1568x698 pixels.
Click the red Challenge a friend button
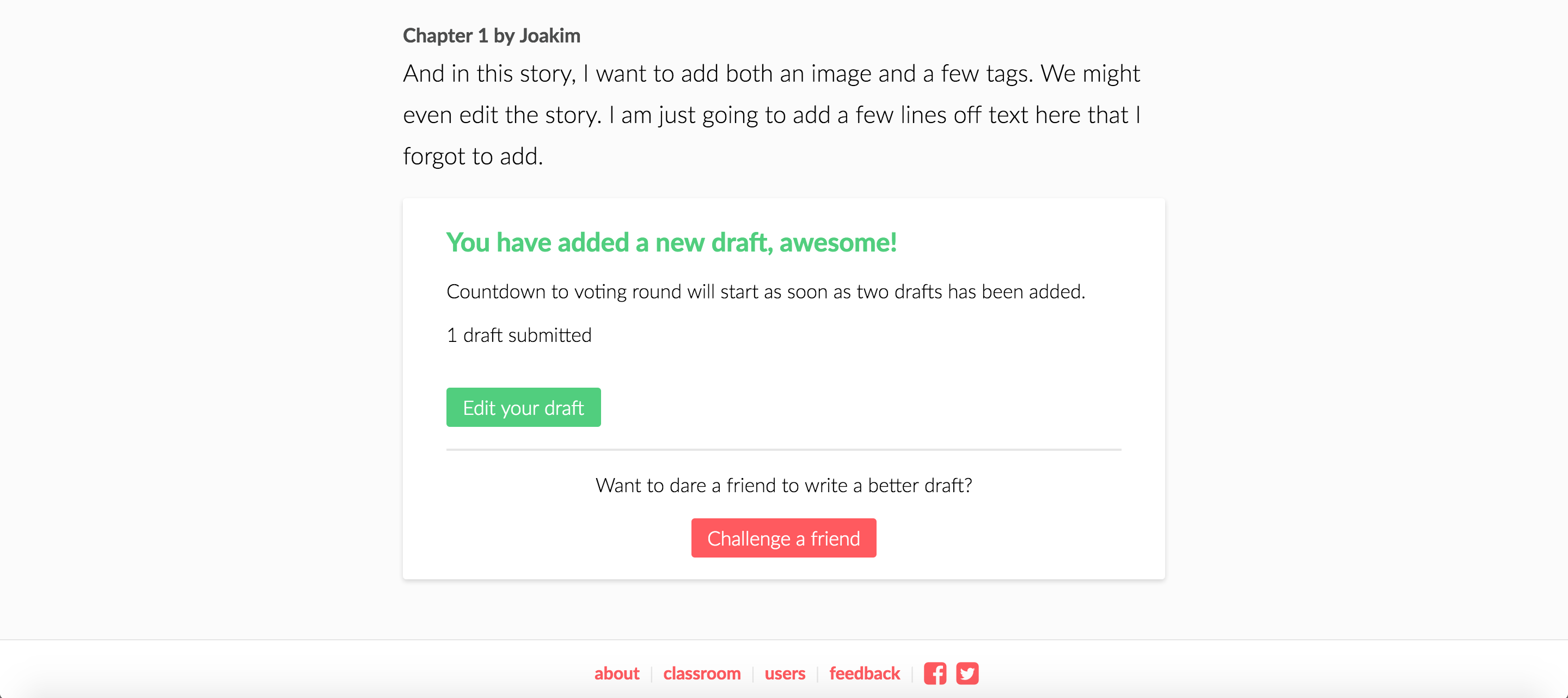coord(783,538)
